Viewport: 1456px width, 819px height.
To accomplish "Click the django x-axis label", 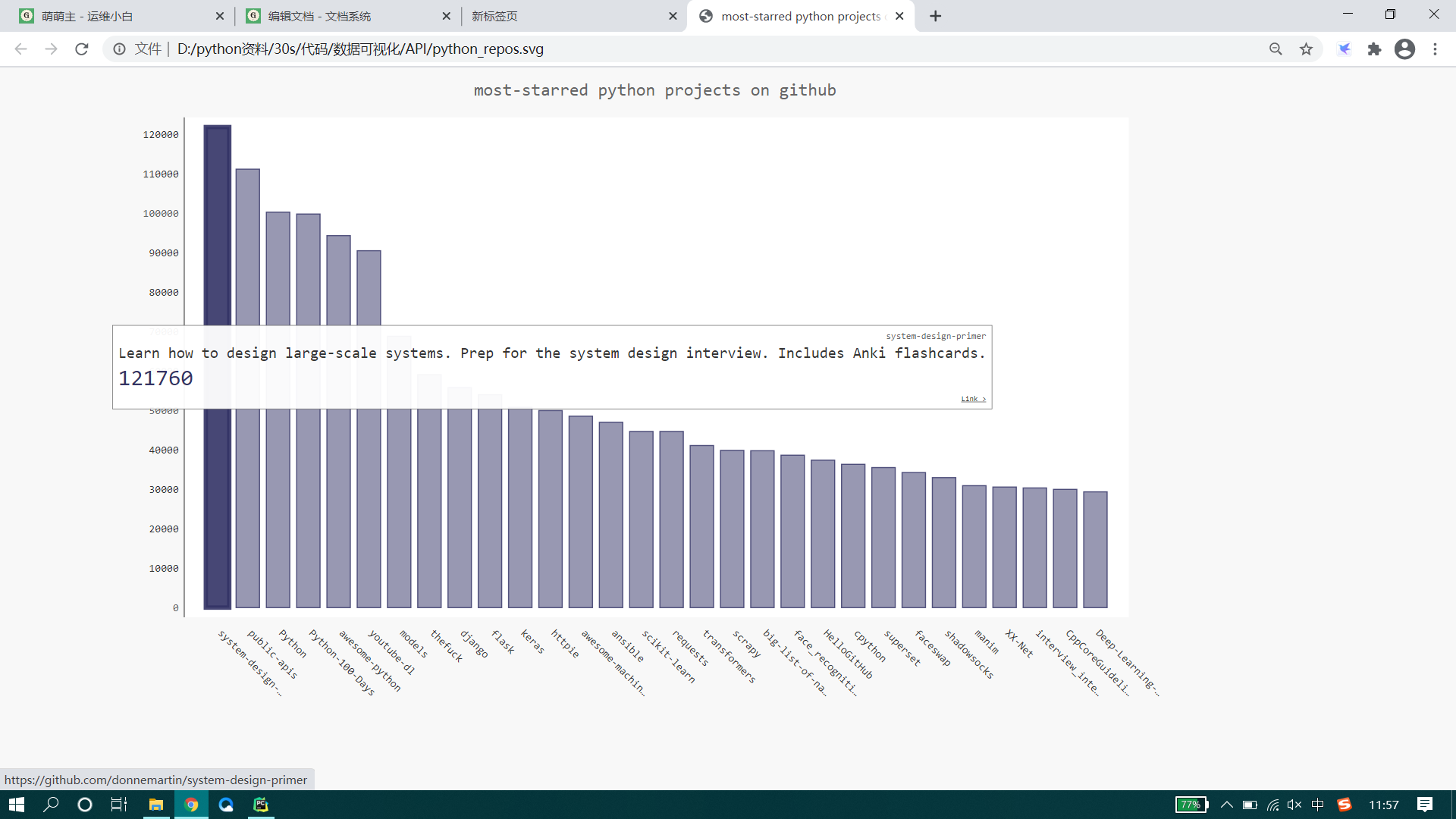I will pos(474,644).
